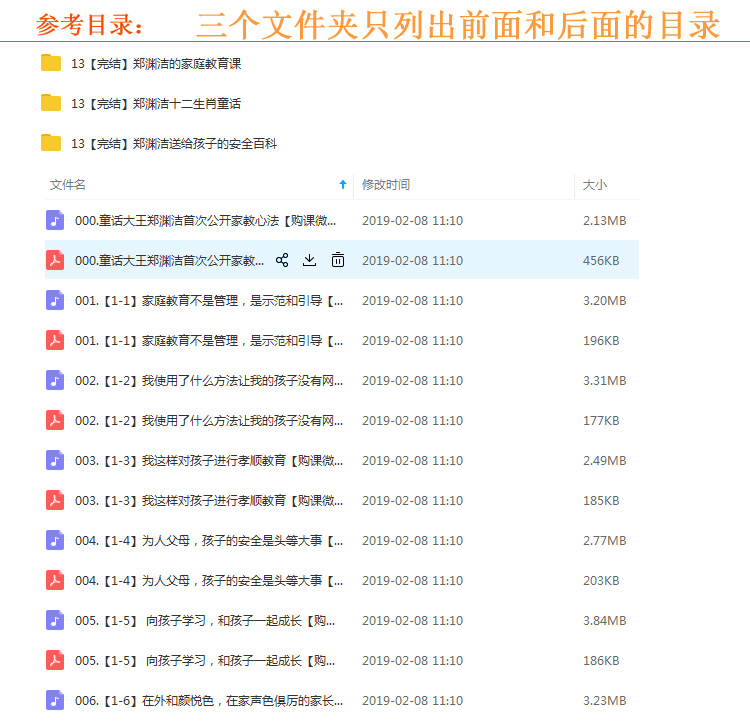Open folder name 13【完结】郑渊洁十二生肖童话
The width and height of the screenshot is (750, 725).
pyautogui.click(x=156, y=104)
